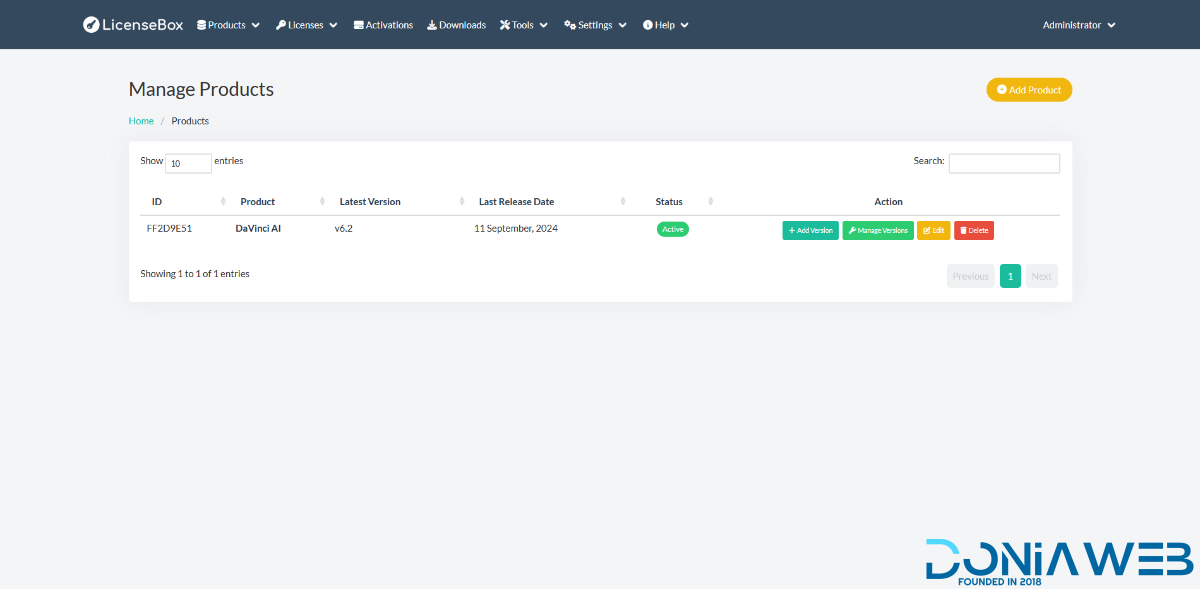Sort by Latest Version column

pos(370,202)
